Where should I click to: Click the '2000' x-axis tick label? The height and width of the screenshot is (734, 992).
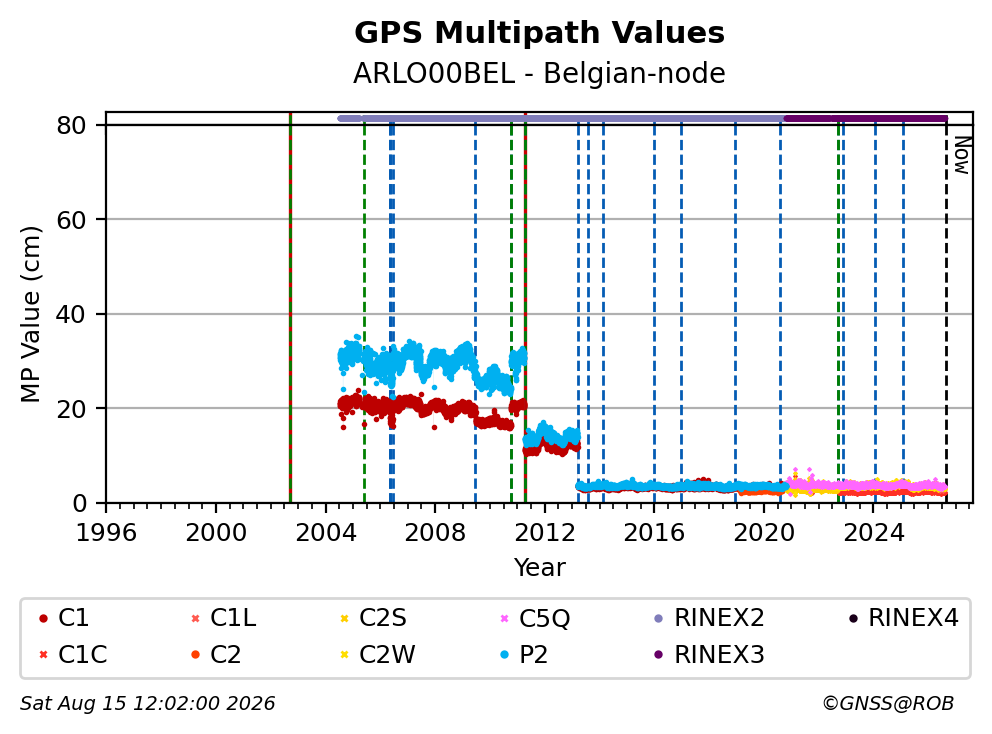(216, 533)
